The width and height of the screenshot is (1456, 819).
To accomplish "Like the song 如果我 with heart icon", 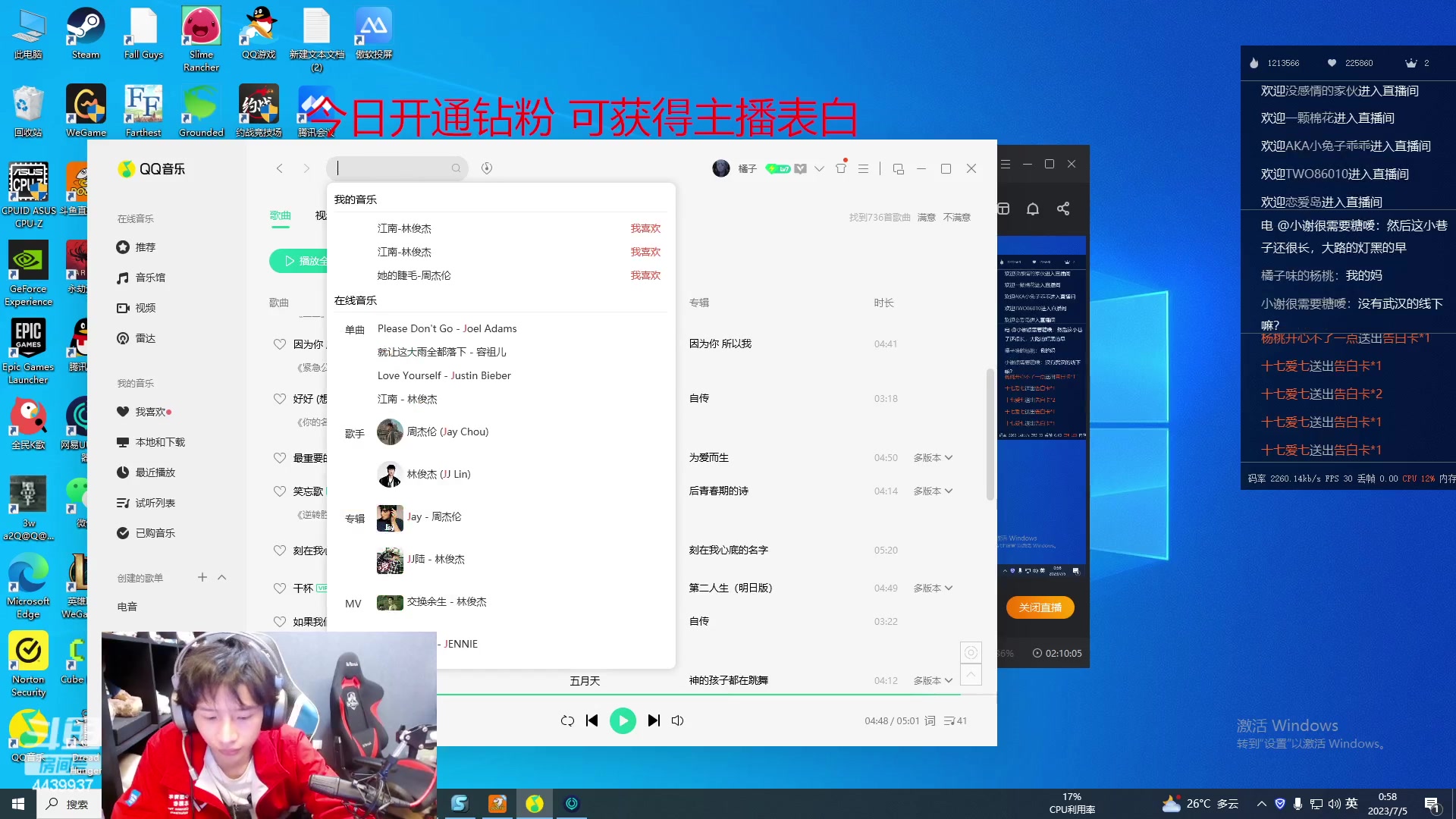I will [x=280, y=621].
